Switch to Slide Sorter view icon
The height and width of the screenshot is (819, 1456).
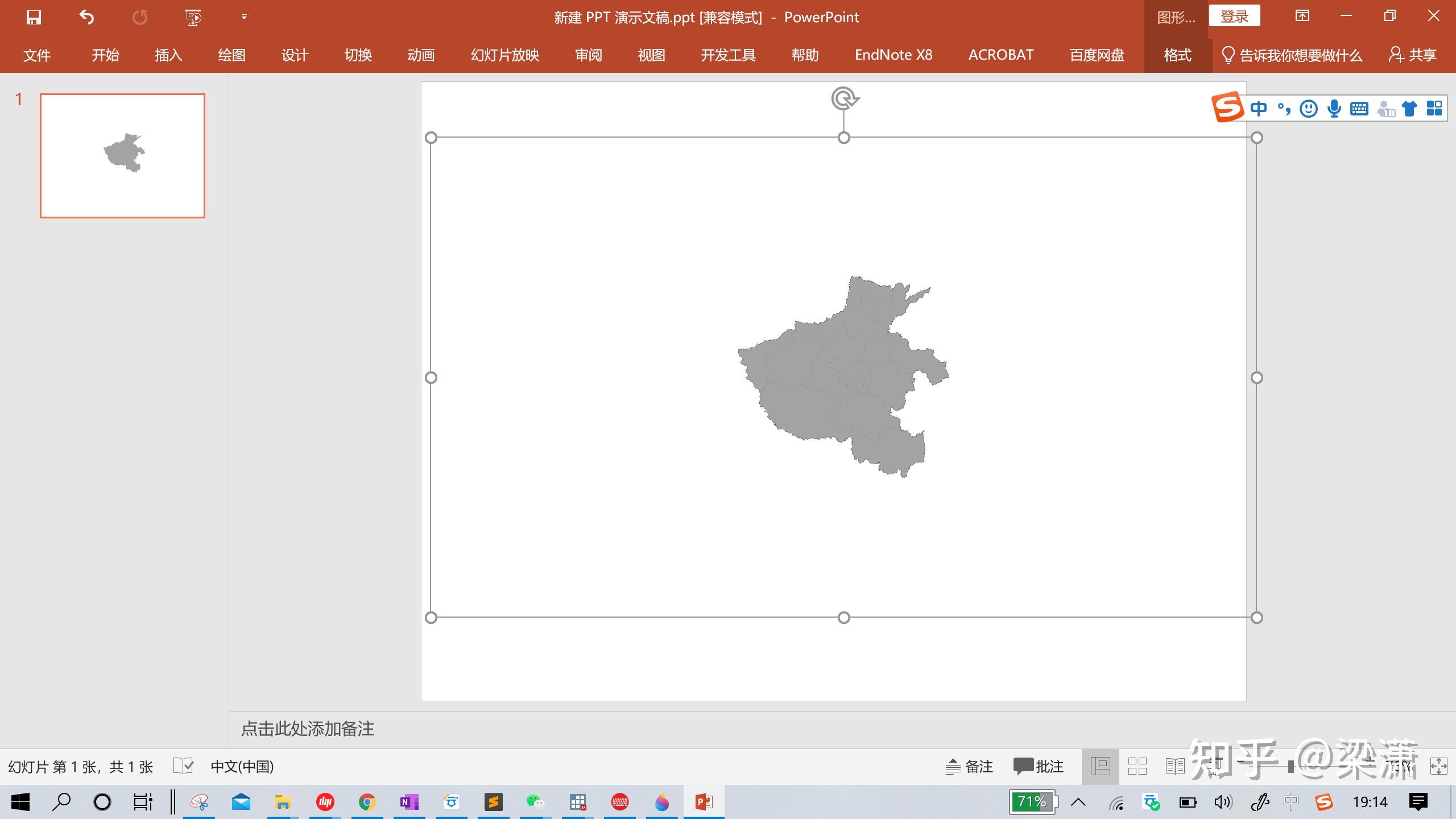(1137, 767)
